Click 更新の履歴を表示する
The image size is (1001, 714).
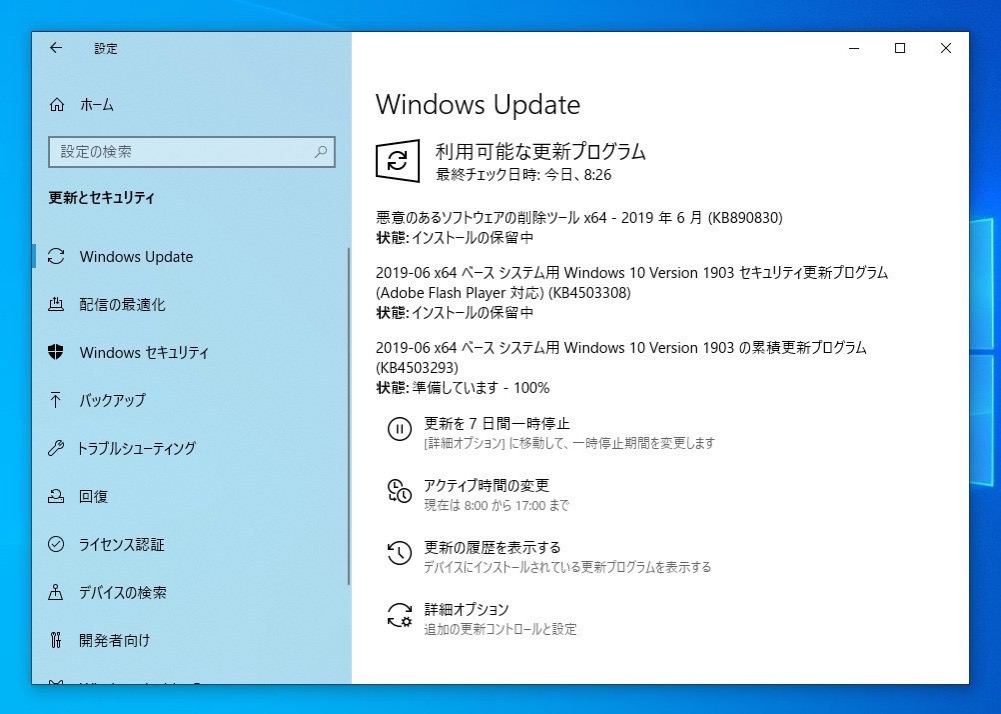(x=492, y=547)
